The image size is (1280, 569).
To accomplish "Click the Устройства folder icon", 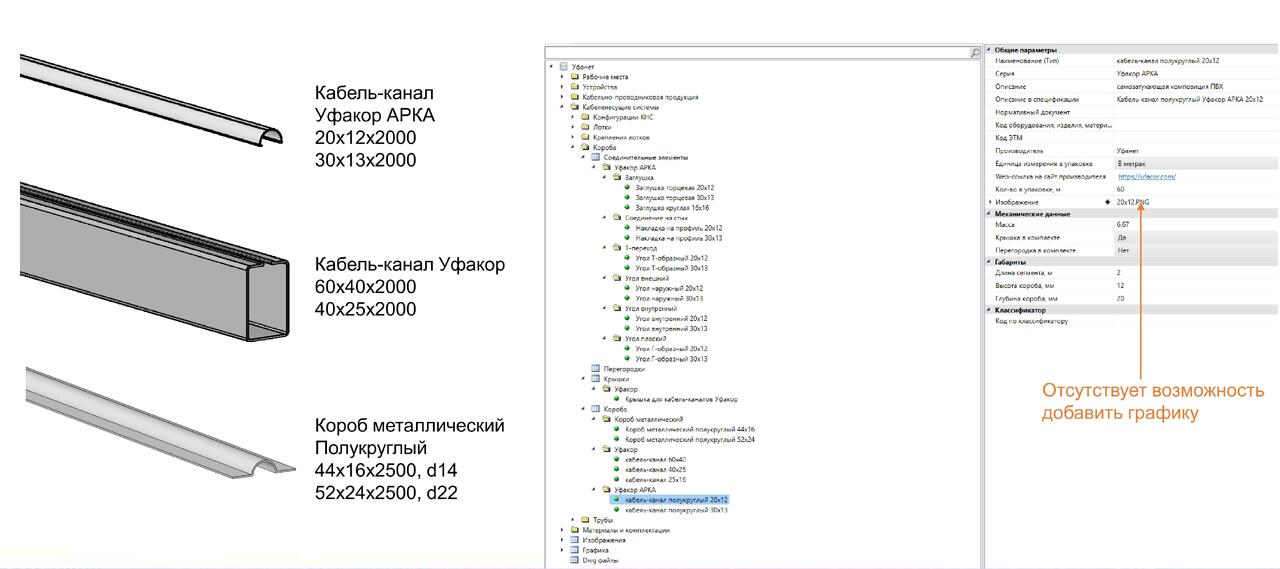I will pyautogui.click(x=574, y=87).
